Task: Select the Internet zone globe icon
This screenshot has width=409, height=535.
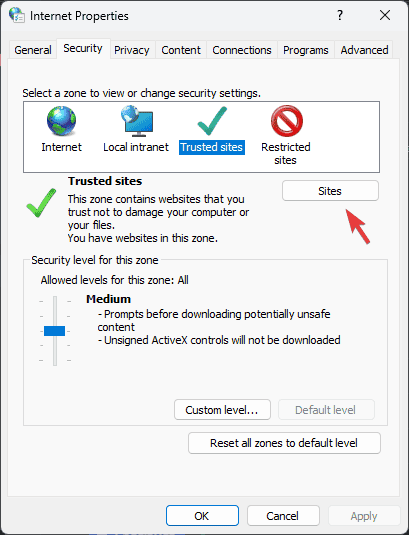Action: [x=61, y=121]
